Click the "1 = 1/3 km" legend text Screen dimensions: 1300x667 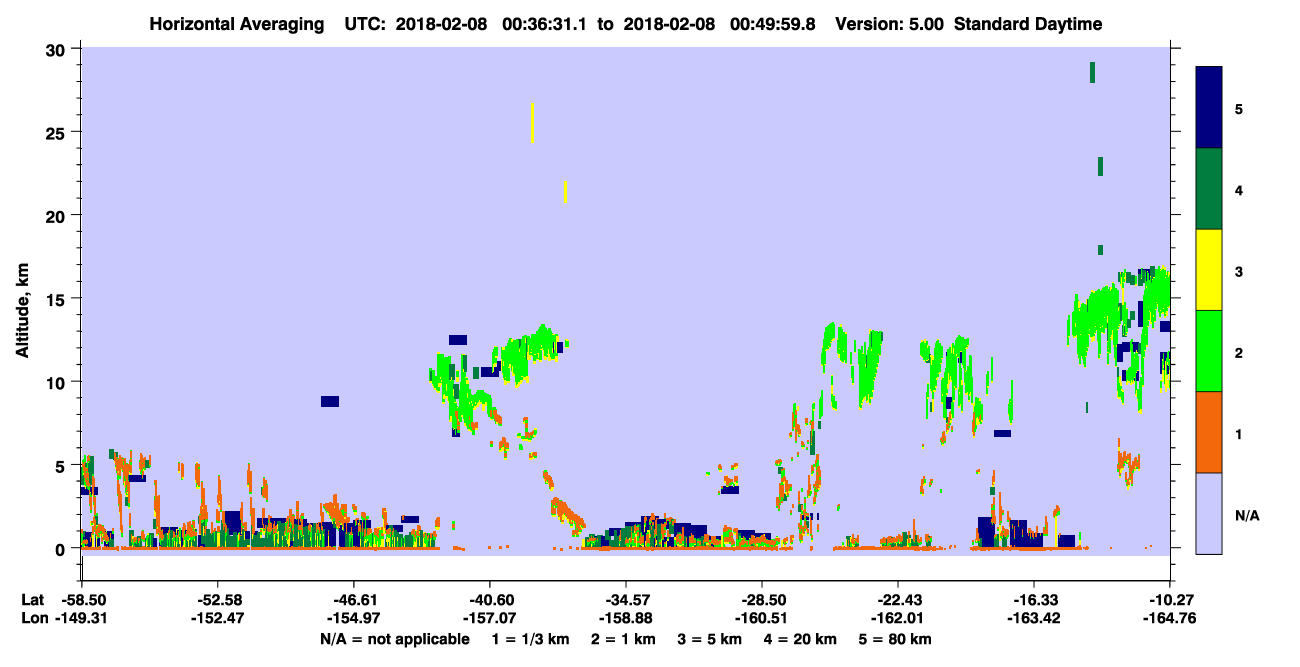(529, 638)
